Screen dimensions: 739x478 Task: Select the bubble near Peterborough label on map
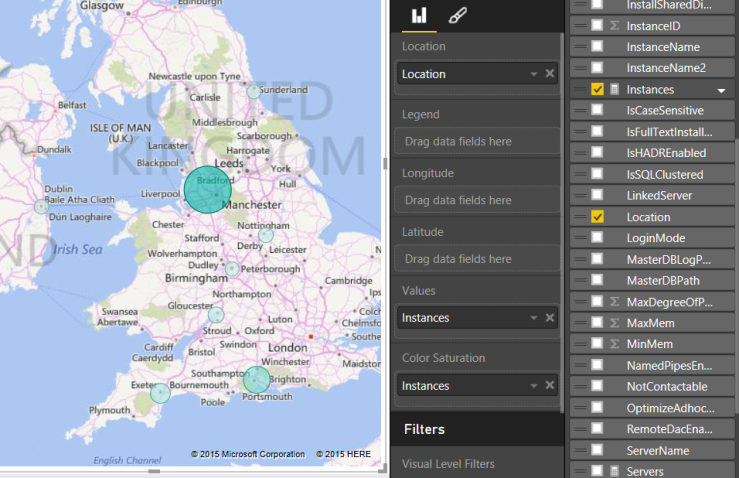[x=232, y=269]
